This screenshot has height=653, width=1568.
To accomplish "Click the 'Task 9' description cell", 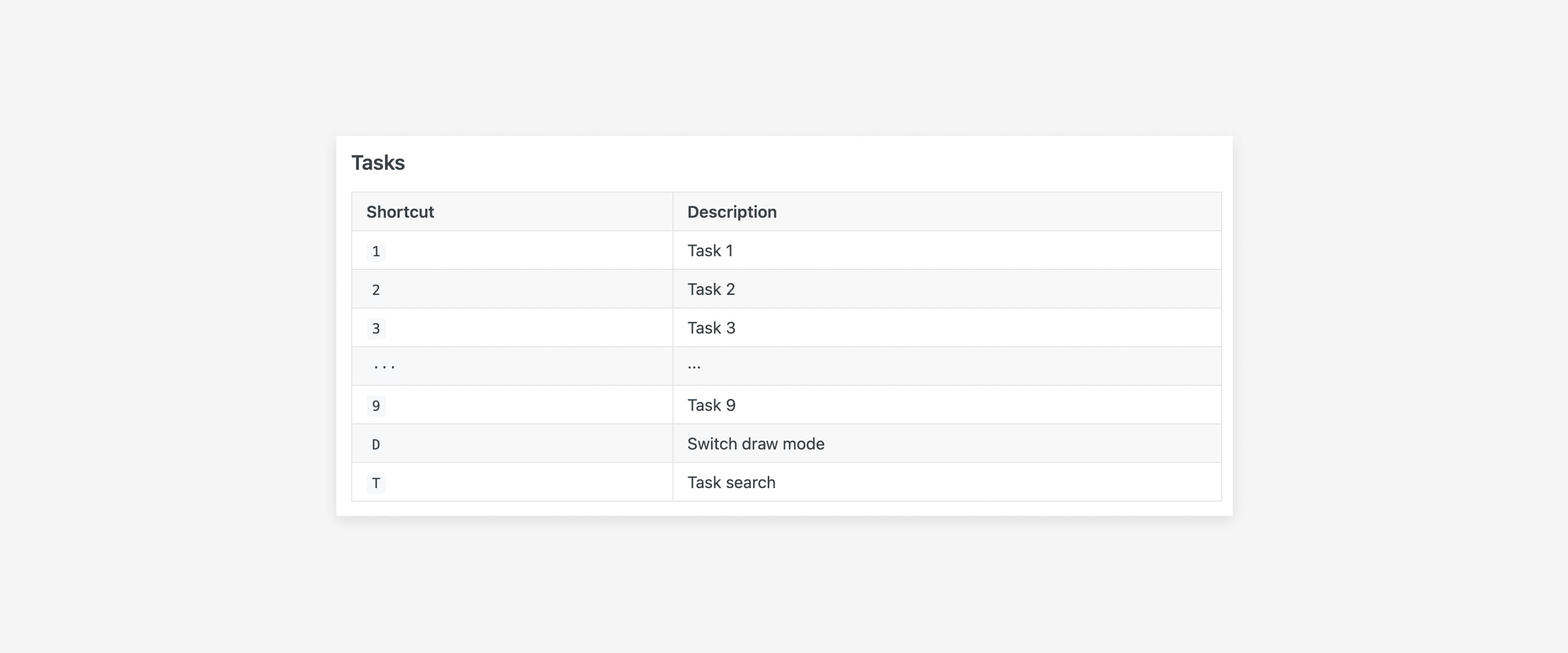I will (947, 405).
